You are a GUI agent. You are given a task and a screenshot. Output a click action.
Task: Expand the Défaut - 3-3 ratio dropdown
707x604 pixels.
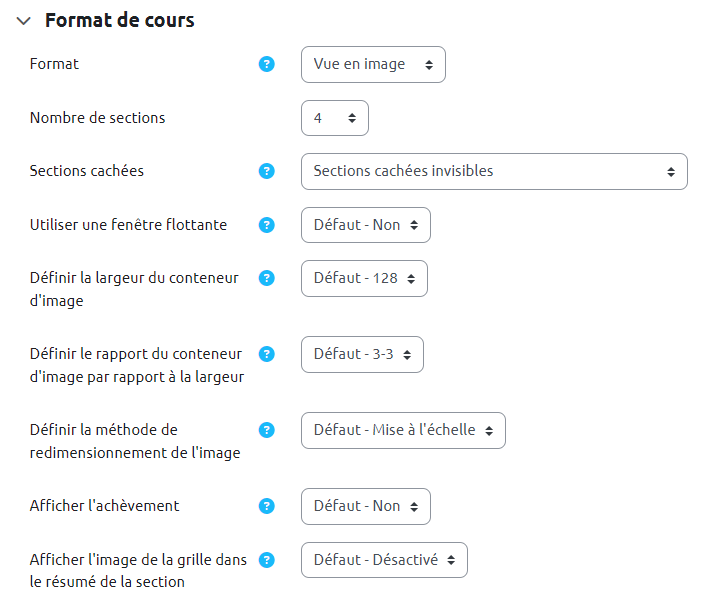click(362, 354)
